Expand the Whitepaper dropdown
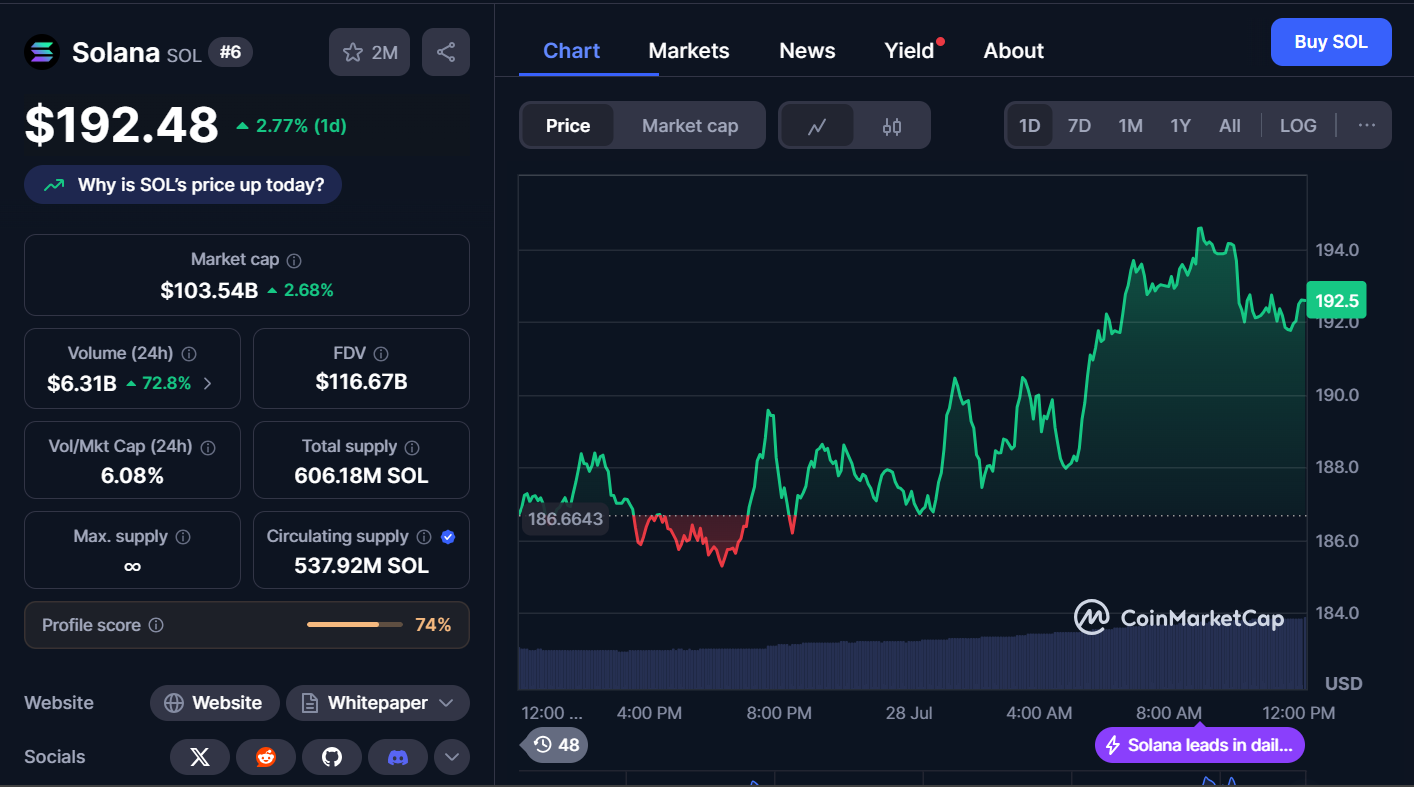Image resolution: width=1414 pixels, height=787 pixels. tap(378, 703)
